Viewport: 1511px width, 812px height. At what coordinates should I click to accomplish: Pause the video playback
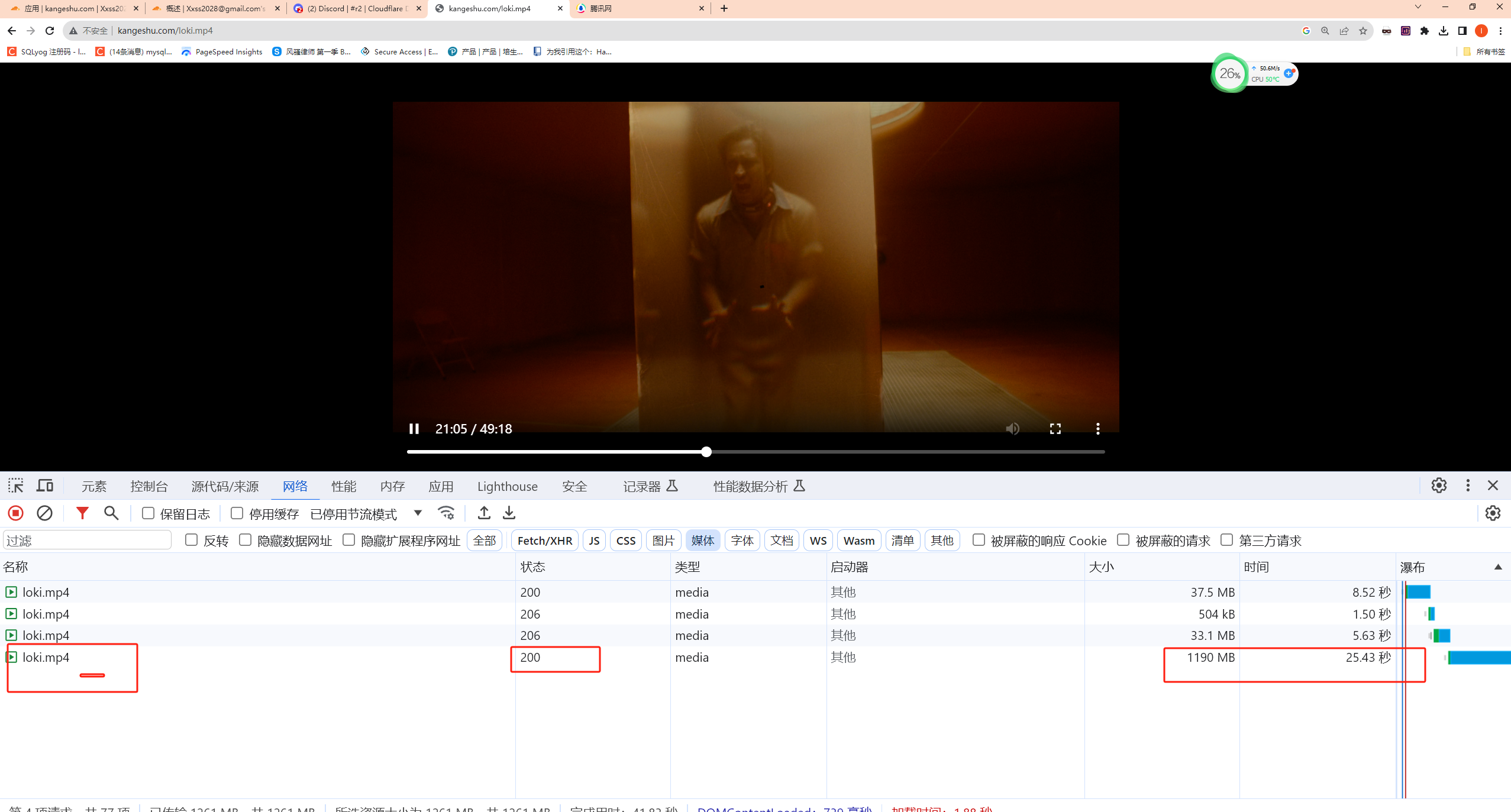414,429
